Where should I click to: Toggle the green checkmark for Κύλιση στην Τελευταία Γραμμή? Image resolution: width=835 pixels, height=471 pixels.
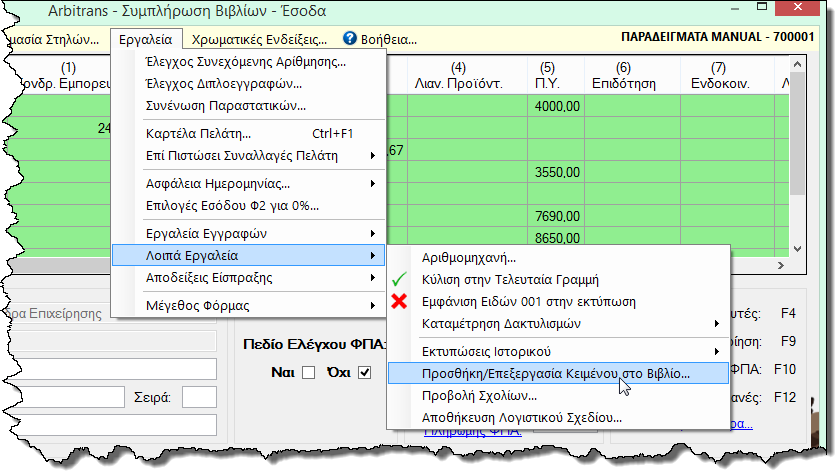399,279
